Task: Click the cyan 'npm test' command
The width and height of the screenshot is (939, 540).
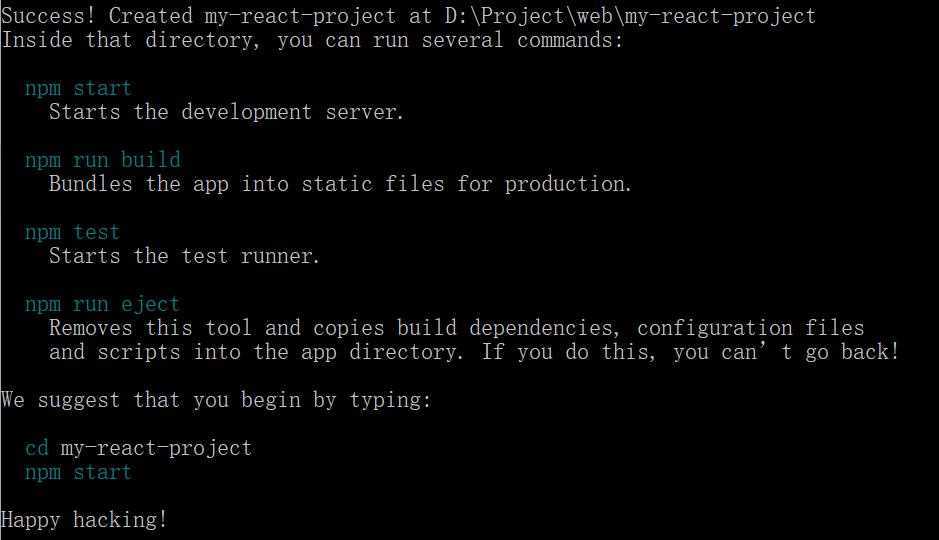Action: pos(72,232)
